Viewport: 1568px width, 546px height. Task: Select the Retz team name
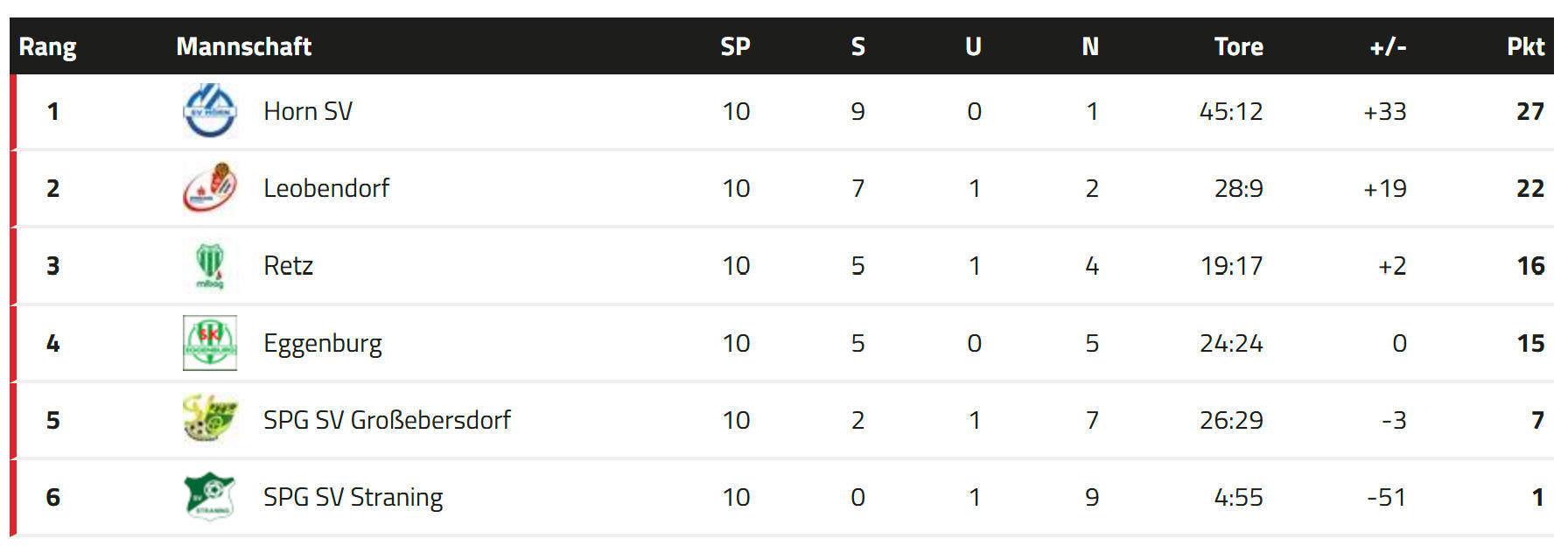(288, 265)
